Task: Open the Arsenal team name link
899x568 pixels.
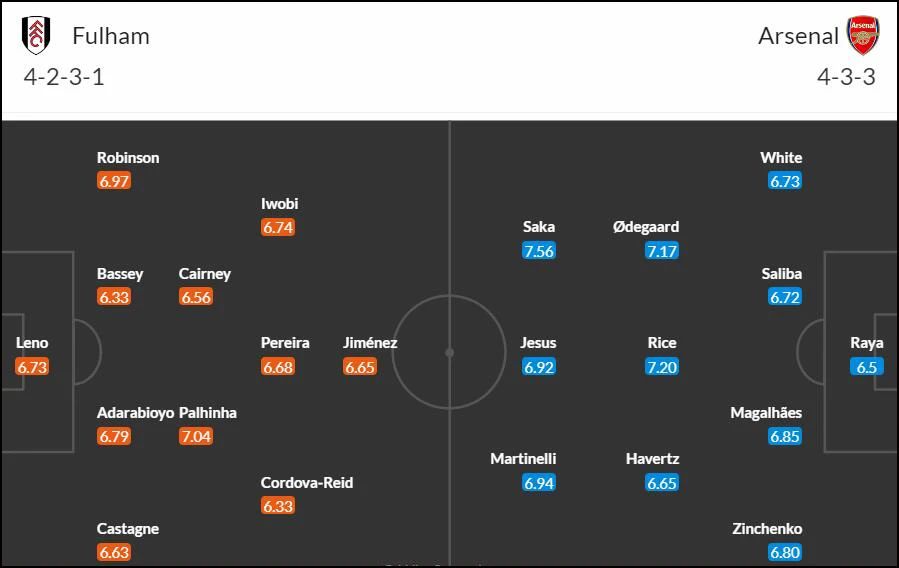Action: click(798, 36)
